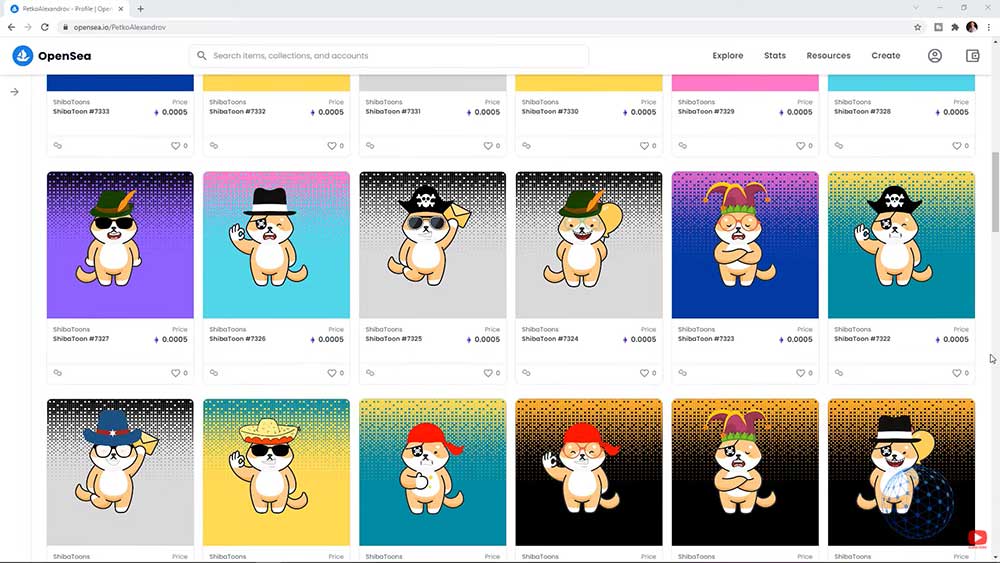Viewport: 1000px width, 563px height.
Task: Open browser extensions puzzle icon
Action: point(955,27)
